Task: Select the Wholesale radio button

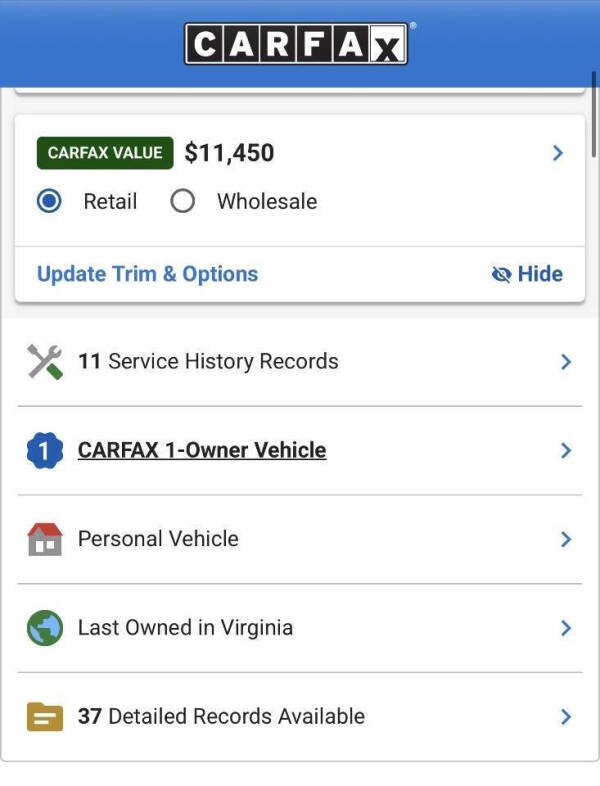Action: tap(182, 201)
